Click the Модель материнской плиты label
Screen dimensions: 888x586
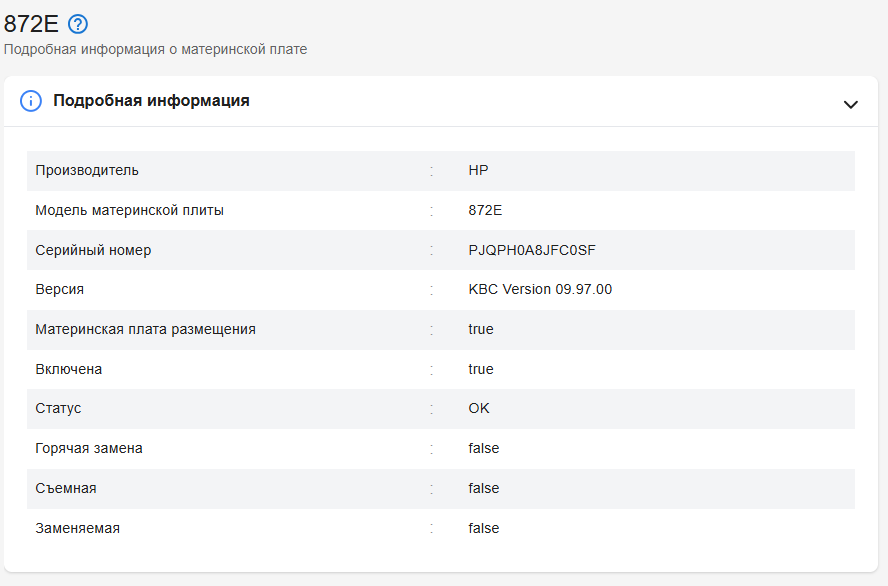tap(129, 211)
